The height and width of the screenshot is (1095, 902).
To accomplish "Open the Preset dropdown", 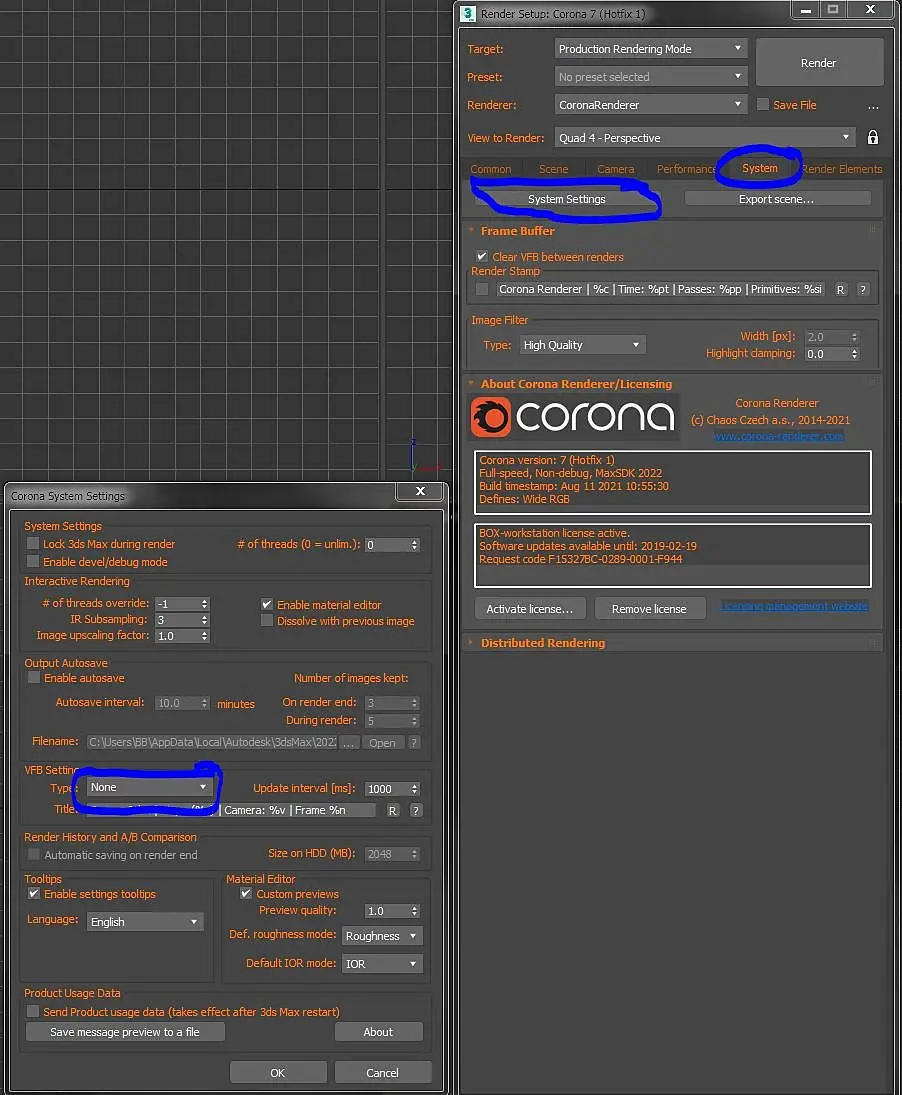I will tap(651, 77).
